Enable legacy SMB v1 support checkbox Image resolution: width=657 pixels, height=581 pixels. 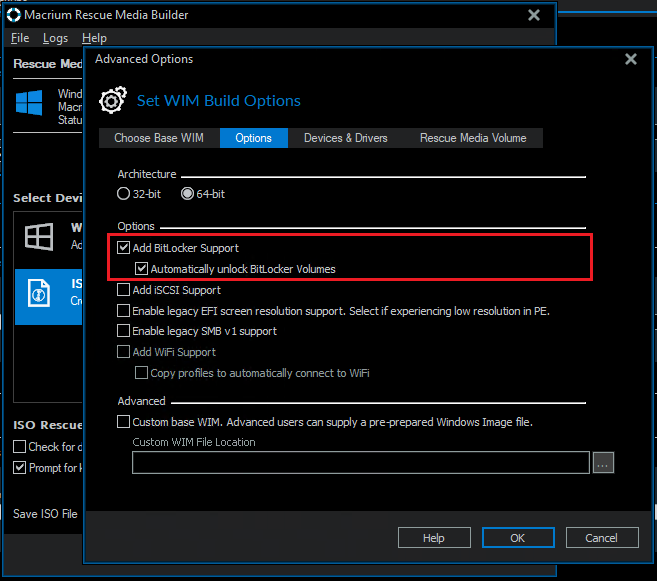point(123,331)
